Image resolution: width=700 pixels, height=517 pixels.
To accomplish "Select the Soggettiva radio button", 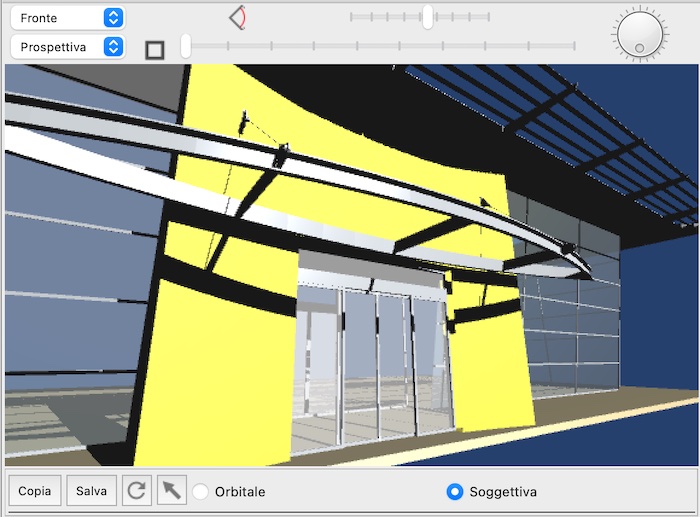I will 455,492.
